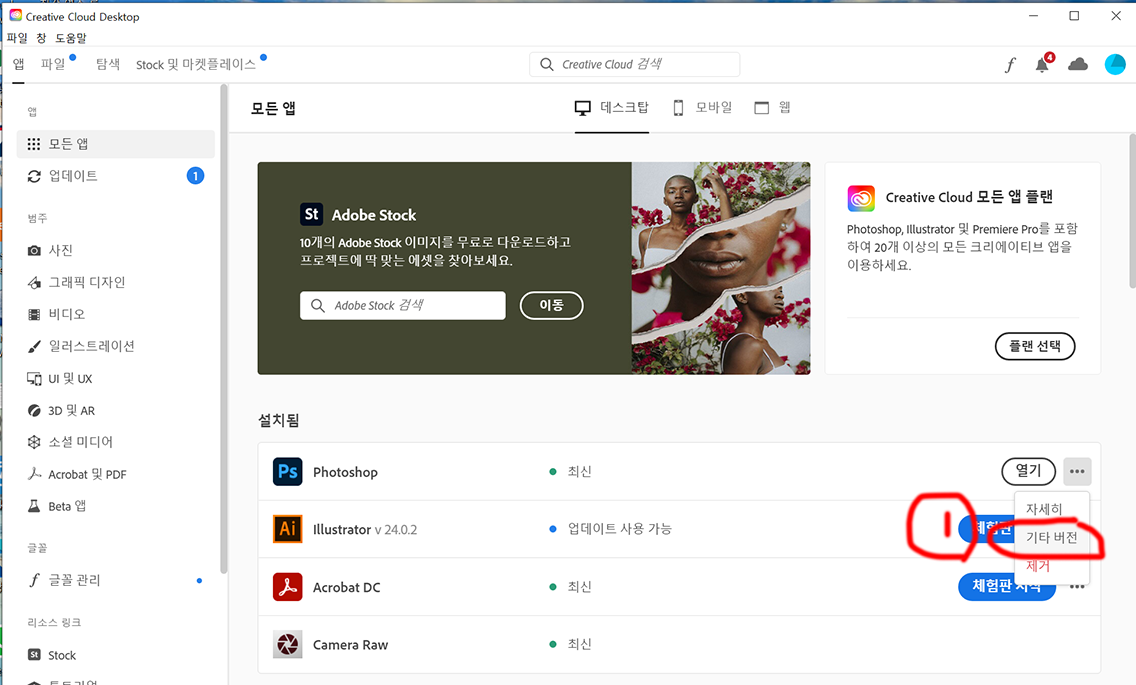This screenshot has height=685, width=1136.
Task: Open notifications bell with red badge
Action: pos(1043,64)
